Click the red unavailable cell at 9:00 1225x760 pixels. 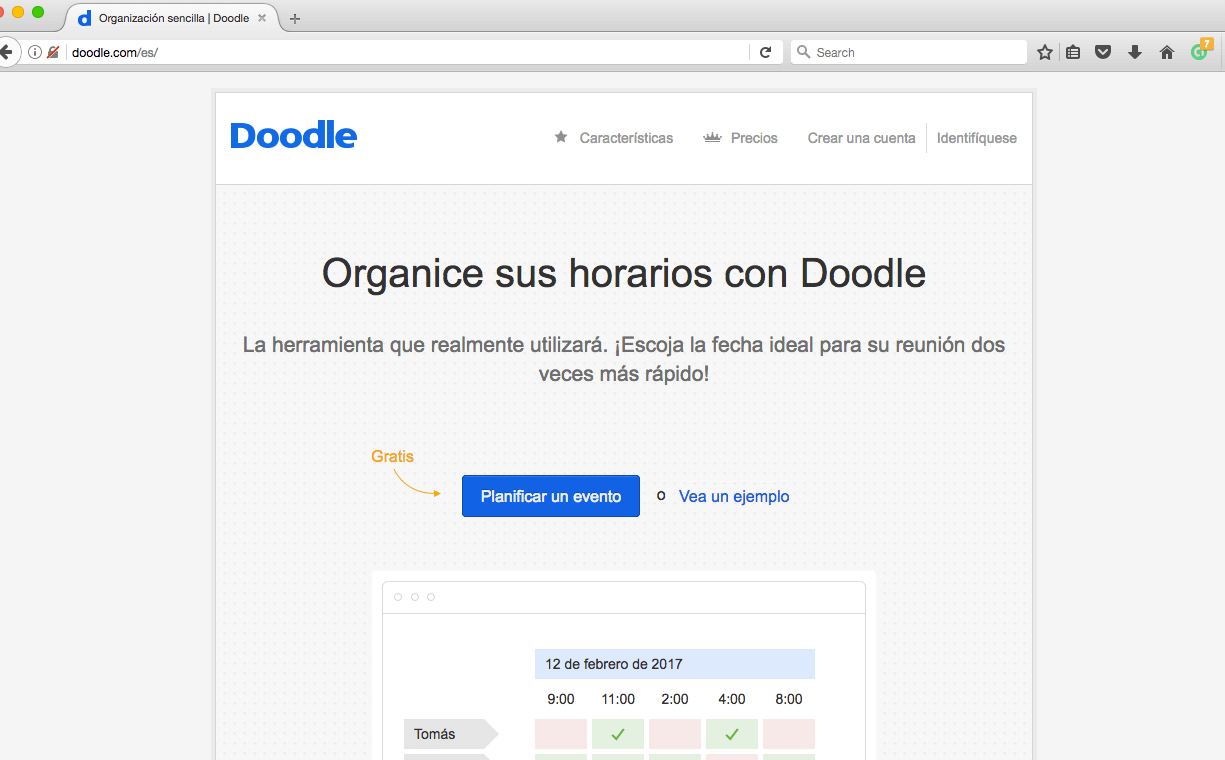pos(560,734)
